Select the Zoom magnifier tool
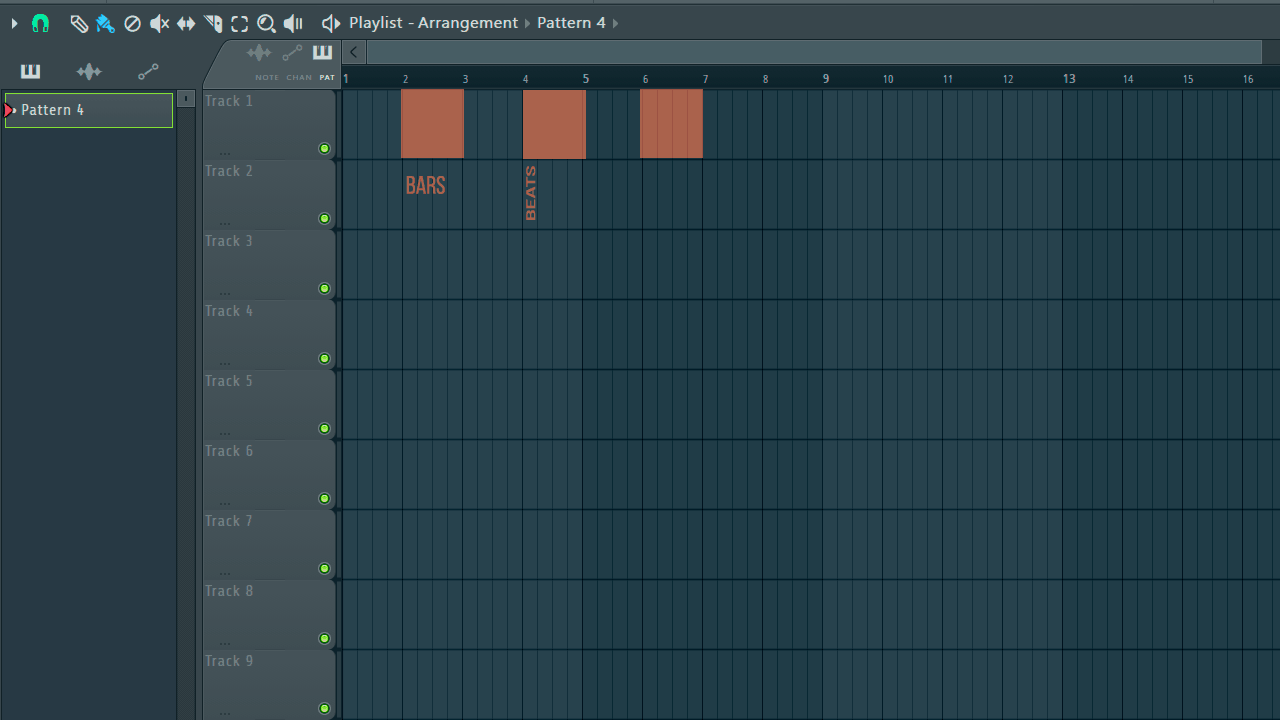This screenshot has height=720, width=1280. coord(266,23)
